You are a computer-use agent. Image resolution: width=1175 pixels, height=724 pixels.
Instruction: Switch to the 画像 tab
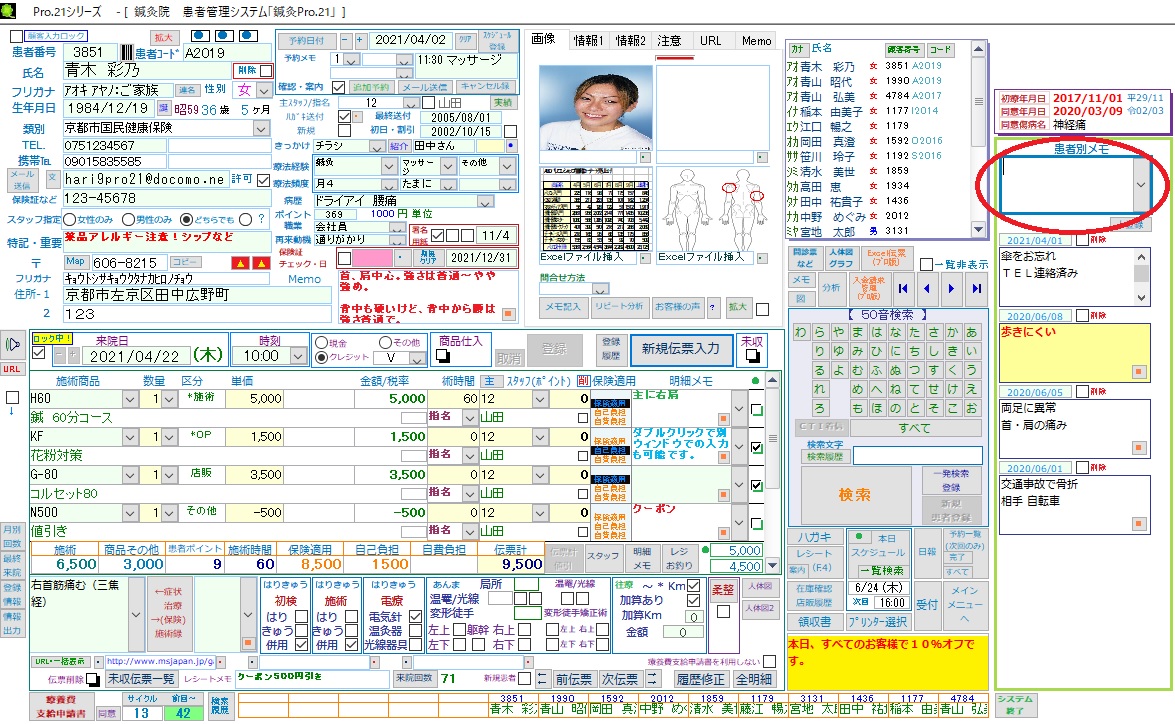coord(543,39)
